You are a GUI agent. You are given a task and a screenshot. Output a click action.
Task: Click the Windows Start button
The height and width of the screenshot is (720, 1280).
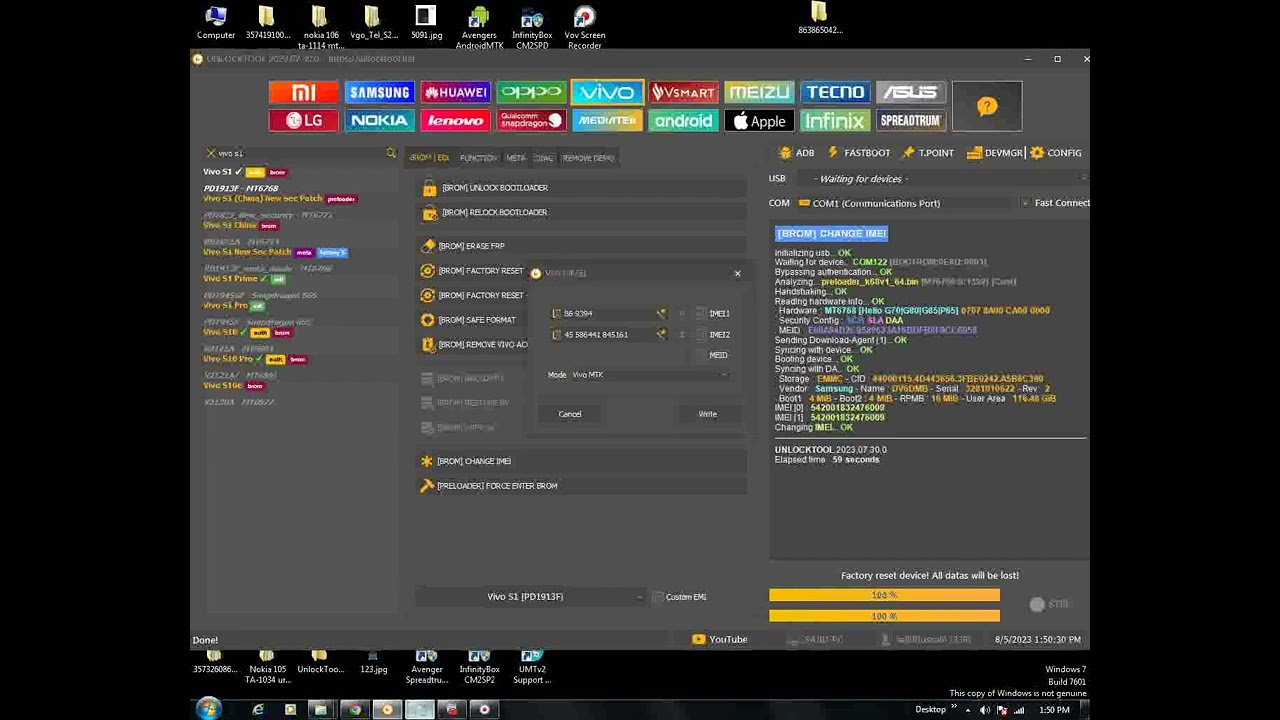click(208, 710)
